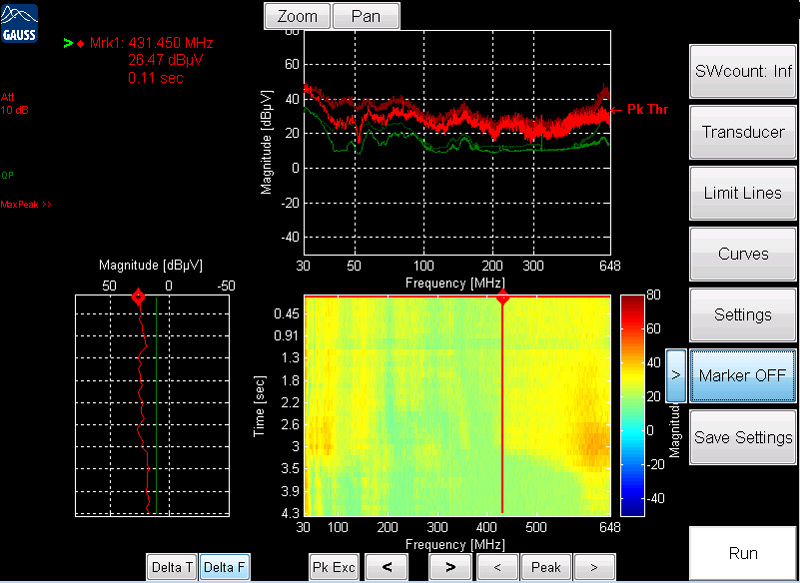The height and width of the screenshot is (583, 800).
Task: Move marker right with bold > button
Action: [x=450, y=567]
